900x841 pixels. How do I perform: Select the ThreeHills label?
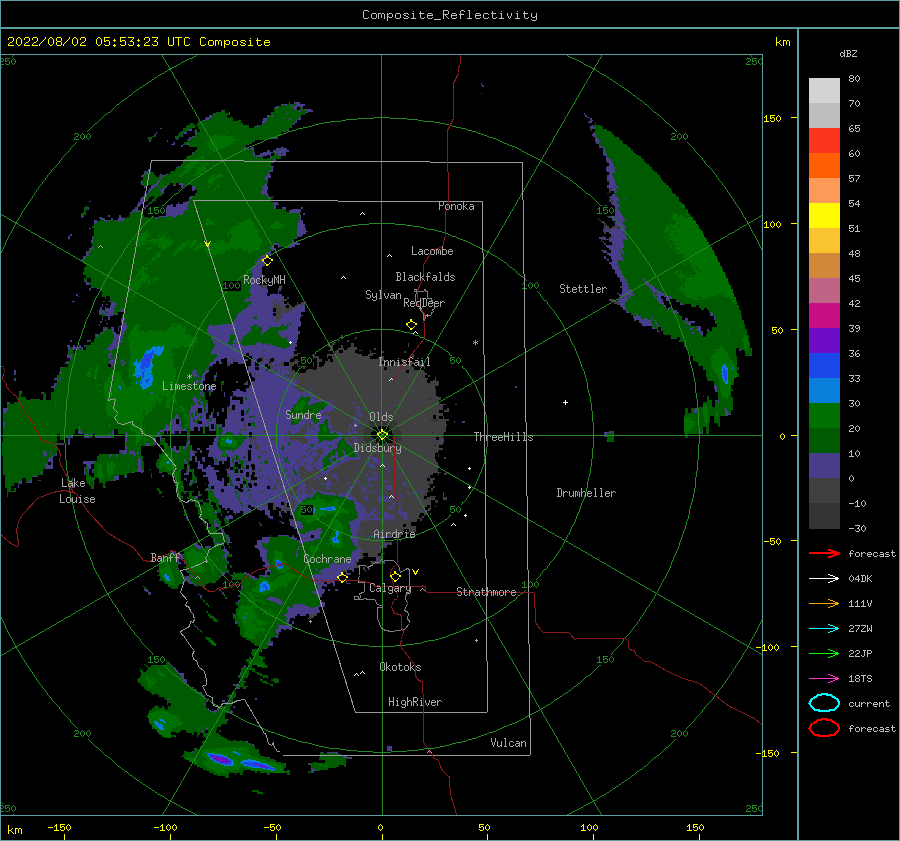coord(503,437)
